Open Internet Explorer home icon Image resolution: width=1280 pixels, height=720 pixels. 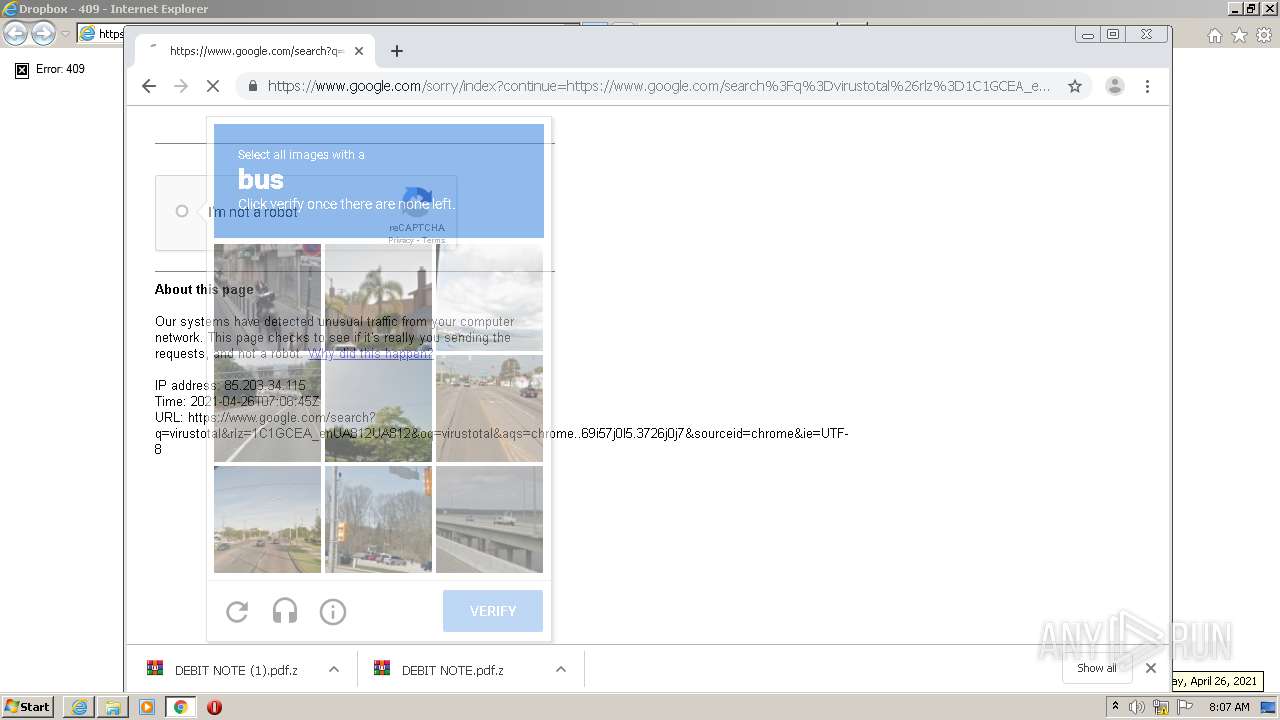point(1215,35)
